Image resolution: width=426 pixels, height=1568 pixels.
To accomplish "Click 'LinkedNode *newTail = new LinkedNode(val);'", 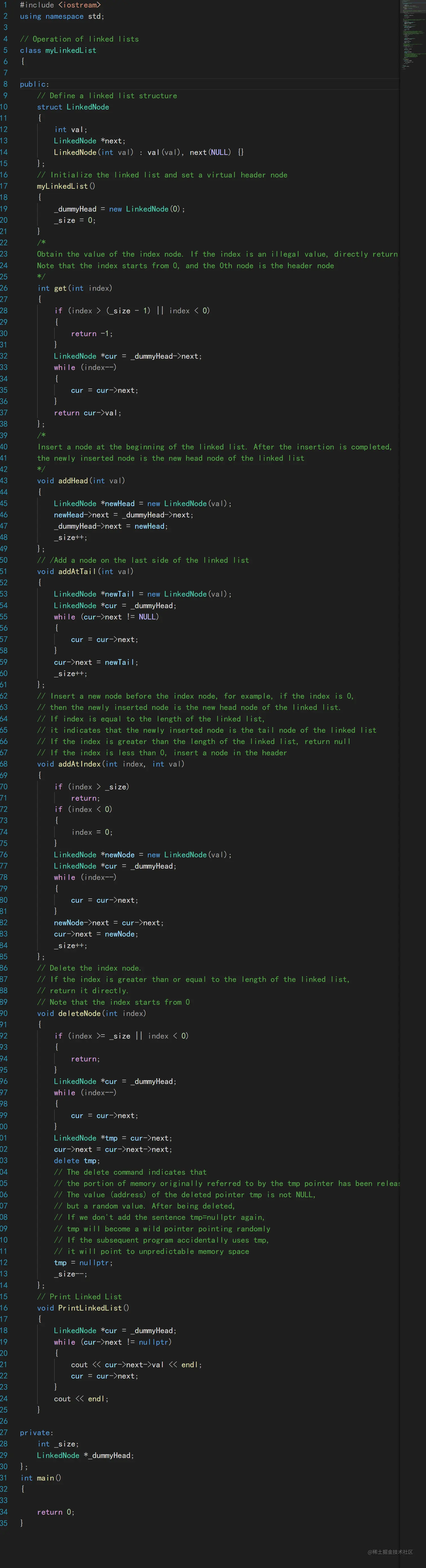I will point(143,595).
